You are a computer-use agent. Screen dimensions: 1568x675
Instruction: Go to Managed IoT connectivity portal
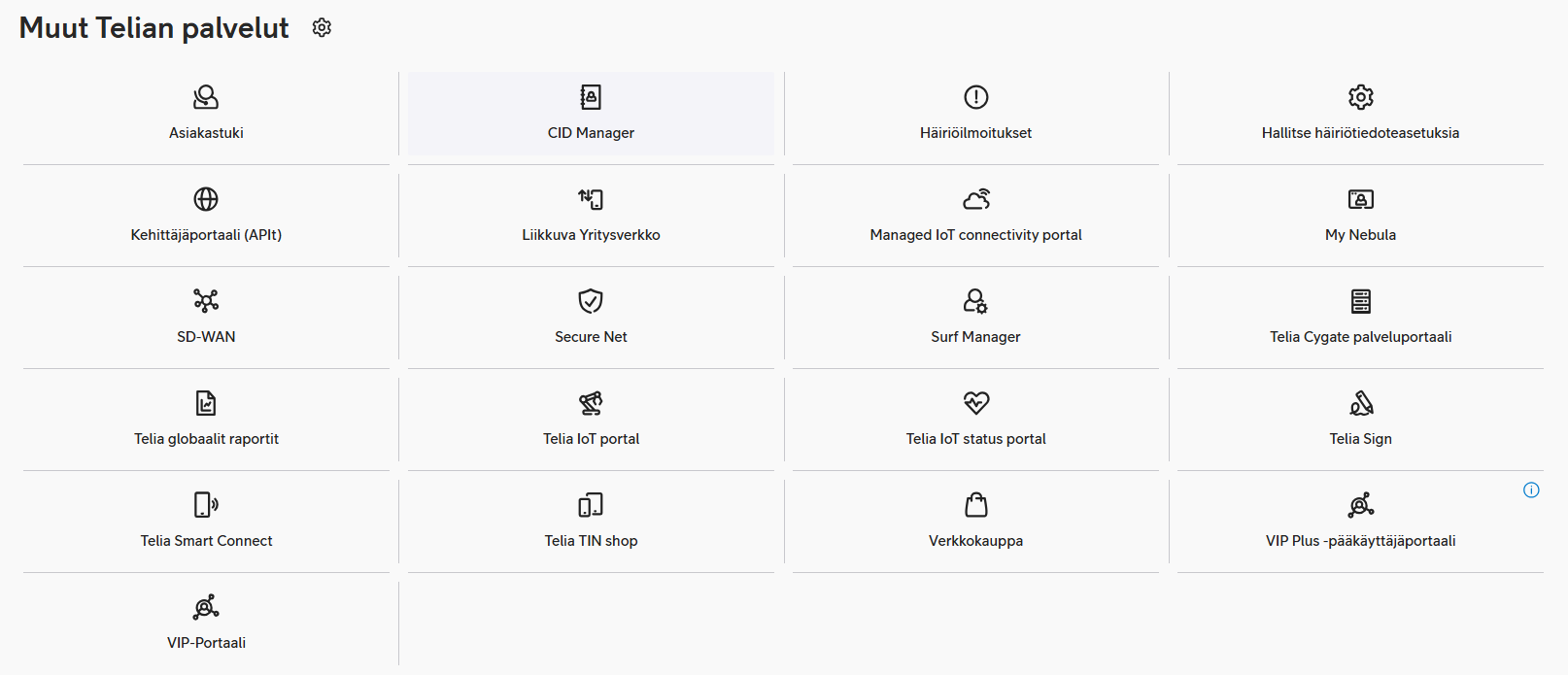[x=975, y=235]
